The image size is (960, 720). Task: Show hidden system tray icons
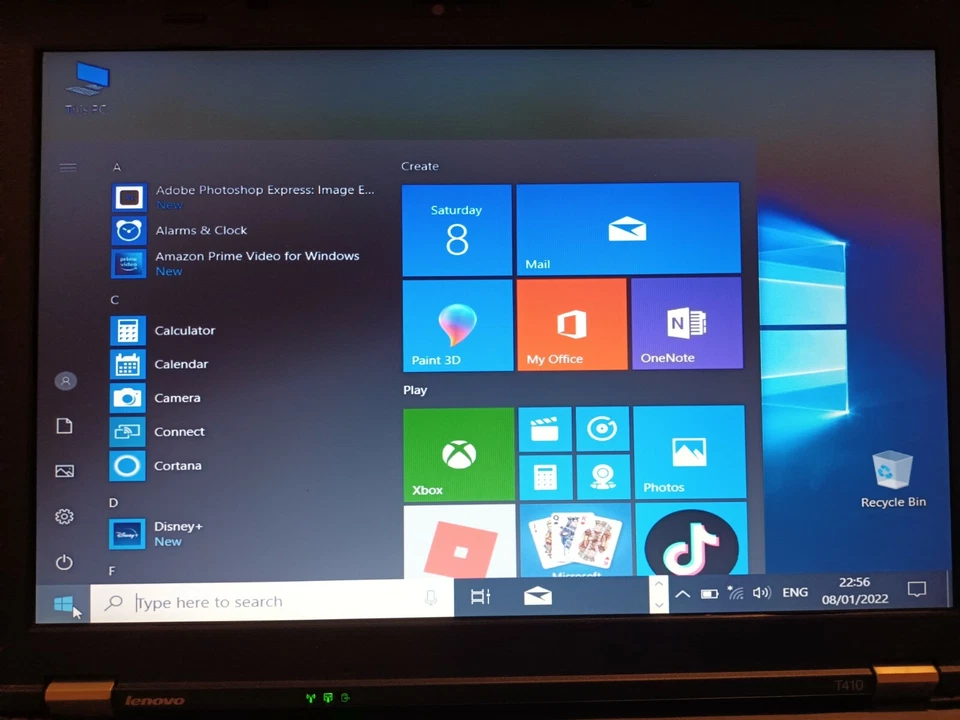click(x=682, y=592)
